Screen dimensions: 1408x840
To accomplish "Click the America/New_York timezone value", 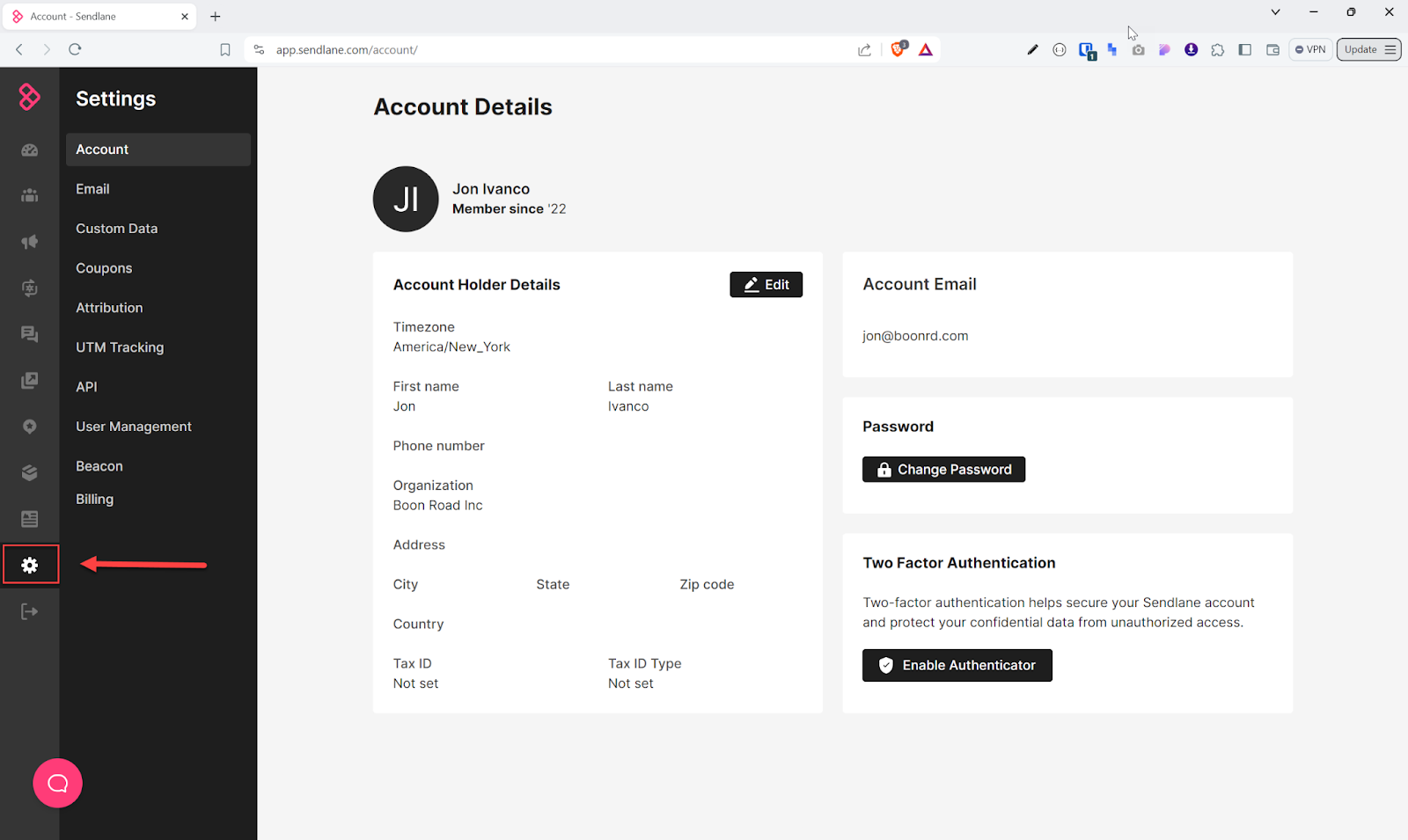I will click(x=451, y=347).
